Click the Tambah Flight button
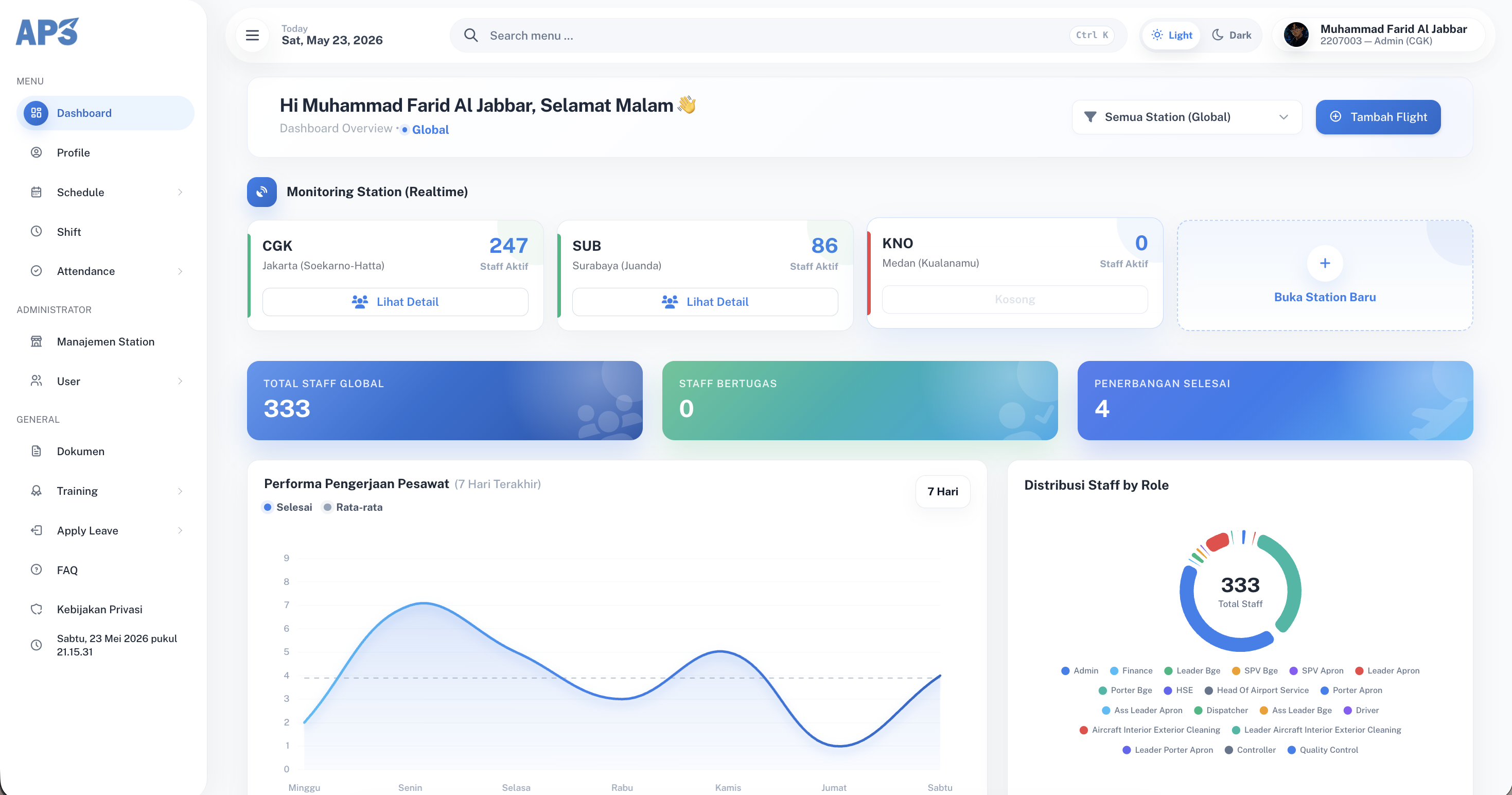The image size is (1512, 795). [1378, 117]
